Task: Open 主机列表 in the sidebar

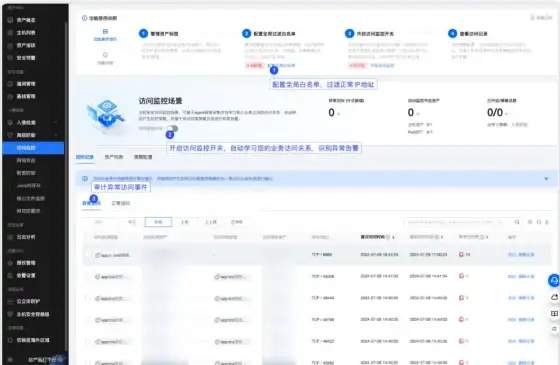Action: [26, 33]
